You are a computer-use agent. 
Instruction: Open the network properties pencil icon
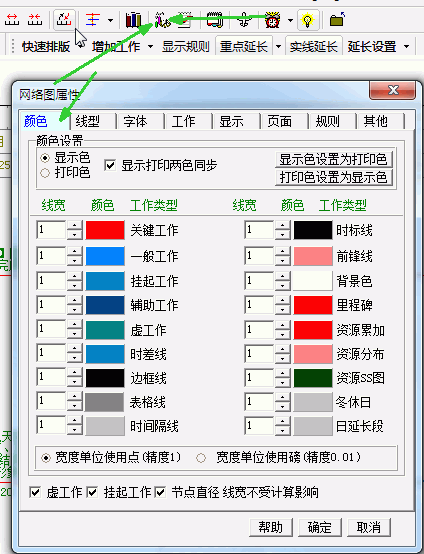click(162, 20)
